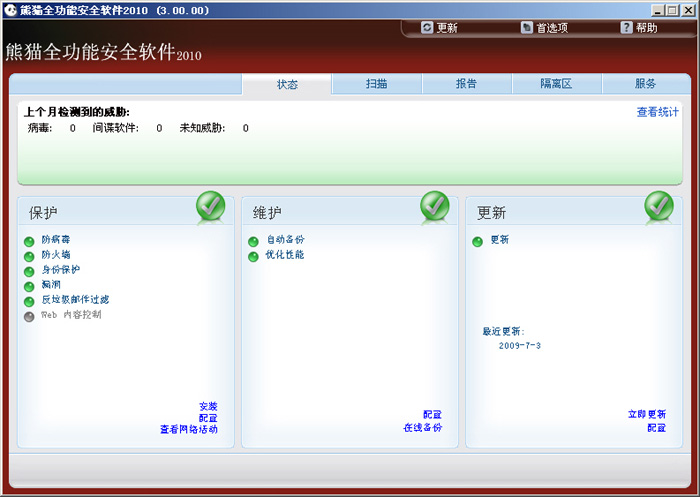This screenshot has height=497, width=700.
Task: Open the 漏洞 link
Action: pos(51,284)
